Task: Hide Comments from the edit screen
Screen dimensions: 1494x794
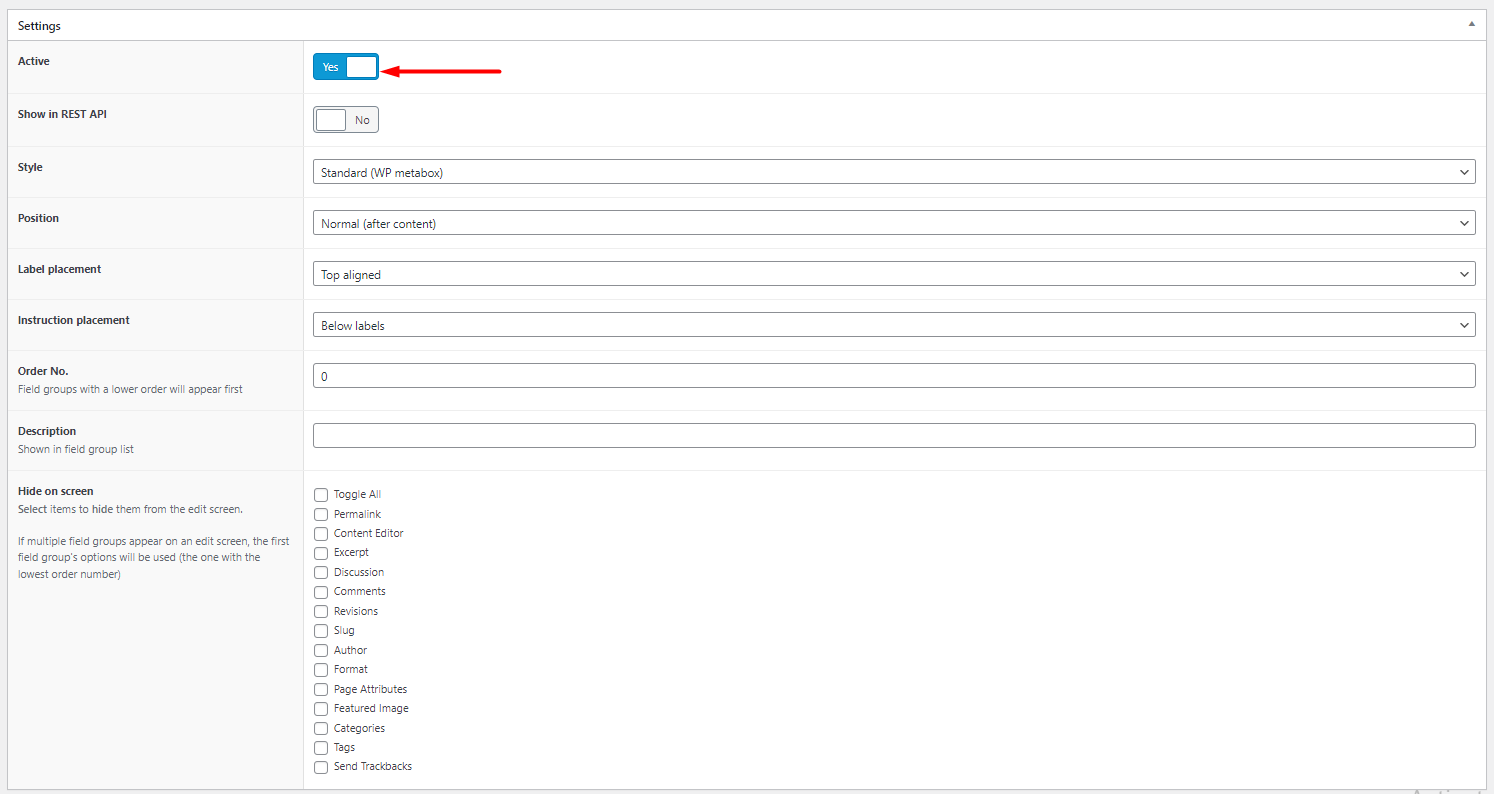Action: pyautogui.click(x=321, y=591)
